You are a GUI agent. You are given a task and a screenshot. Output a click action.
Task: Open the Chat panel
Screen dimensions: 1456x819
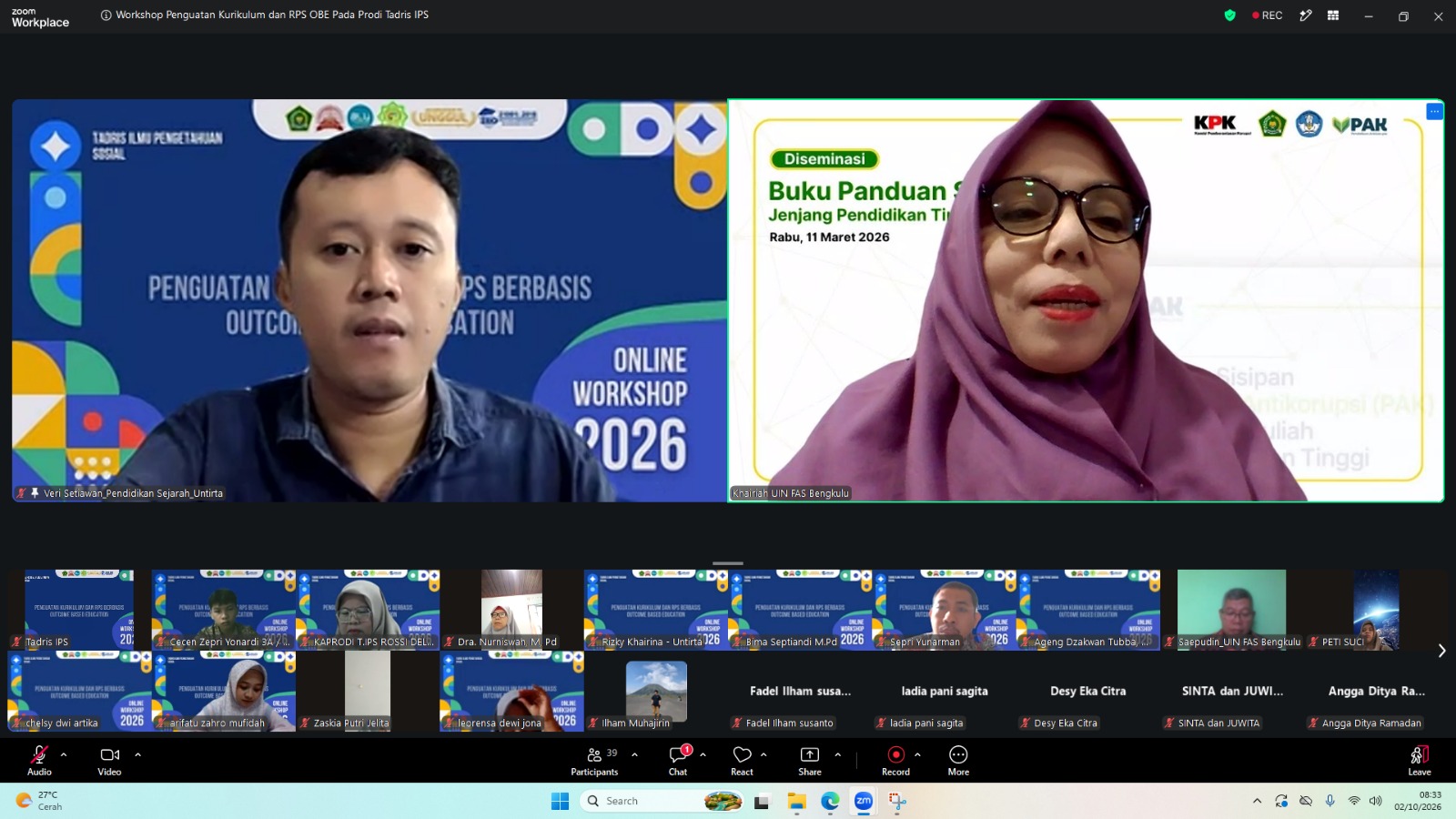(678, 761)
